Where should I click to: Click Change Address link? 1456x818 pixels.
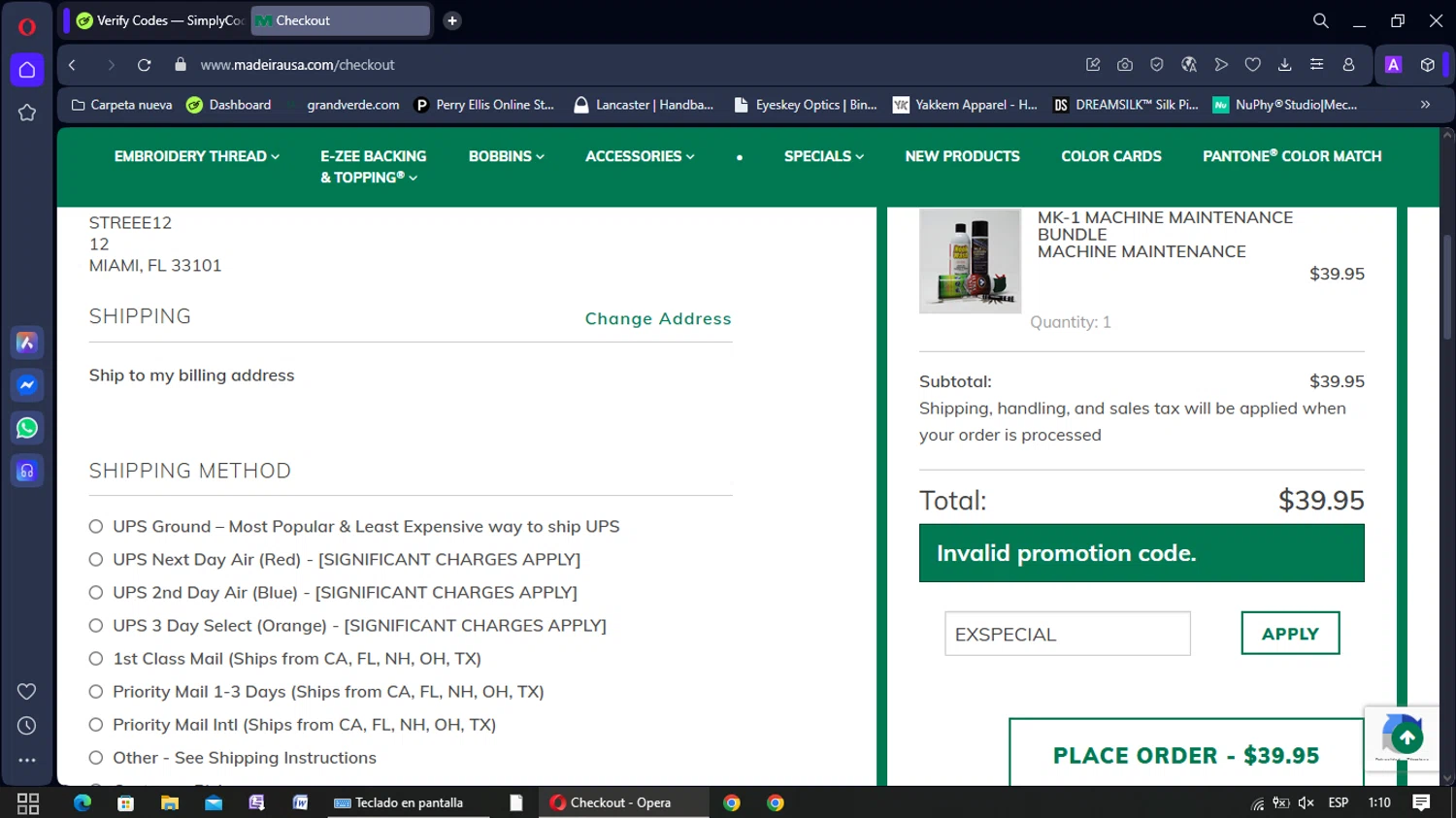658,318
